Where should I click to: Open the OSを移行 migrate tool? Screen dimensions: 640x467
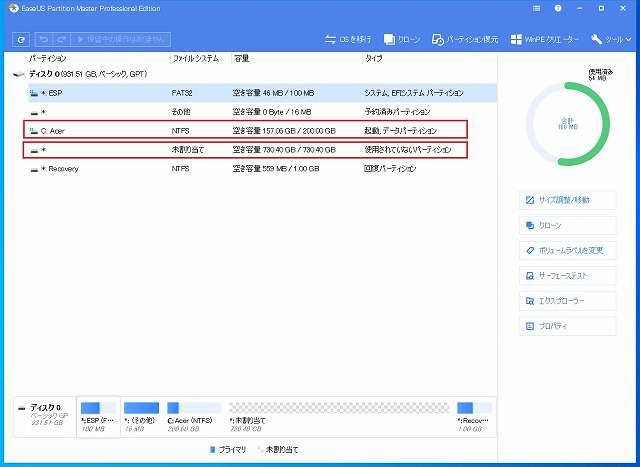click(x=348, y=40)
